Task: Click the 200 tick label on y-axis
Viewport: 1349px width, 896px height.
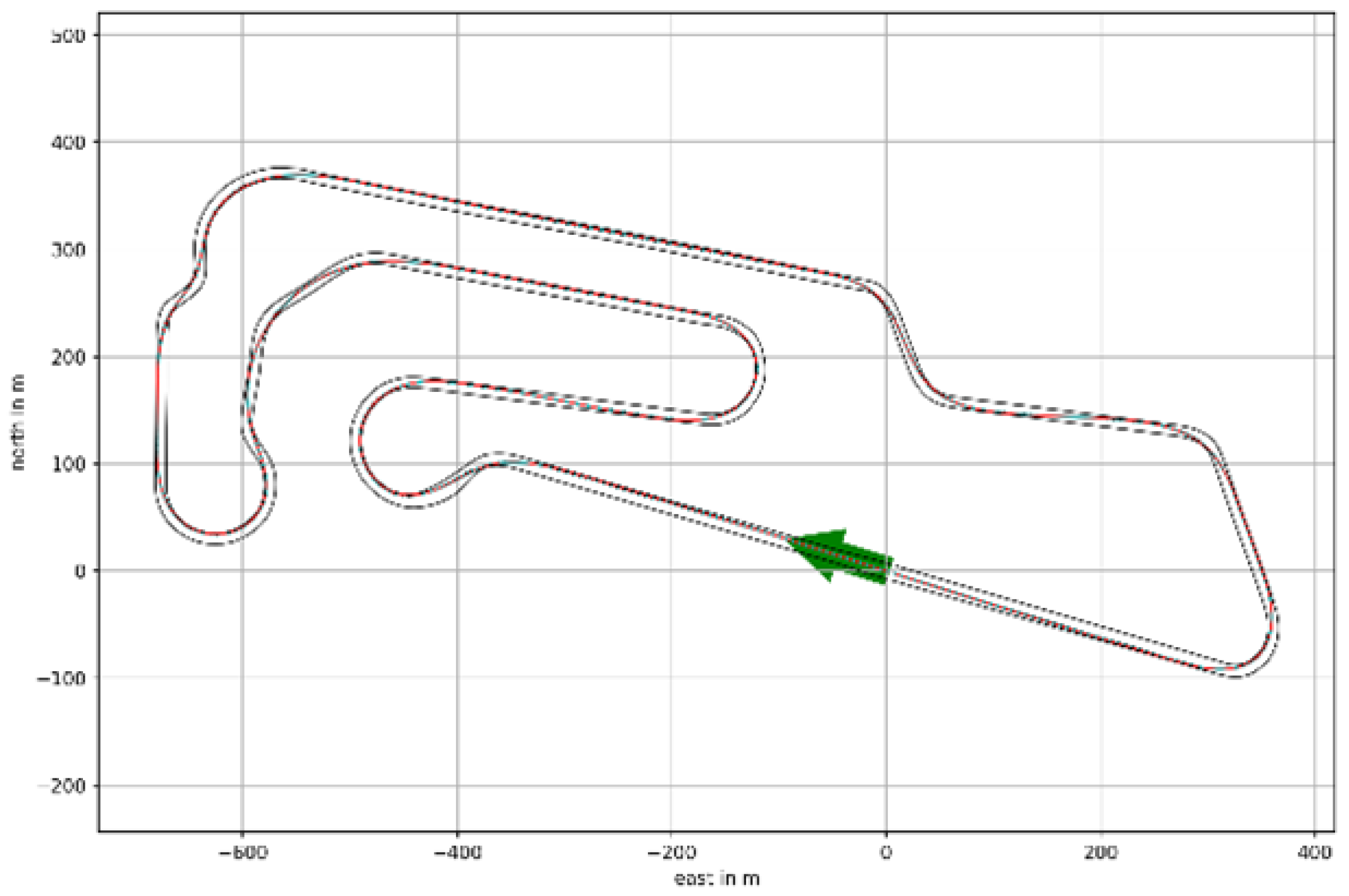Action: click(68, 357)
